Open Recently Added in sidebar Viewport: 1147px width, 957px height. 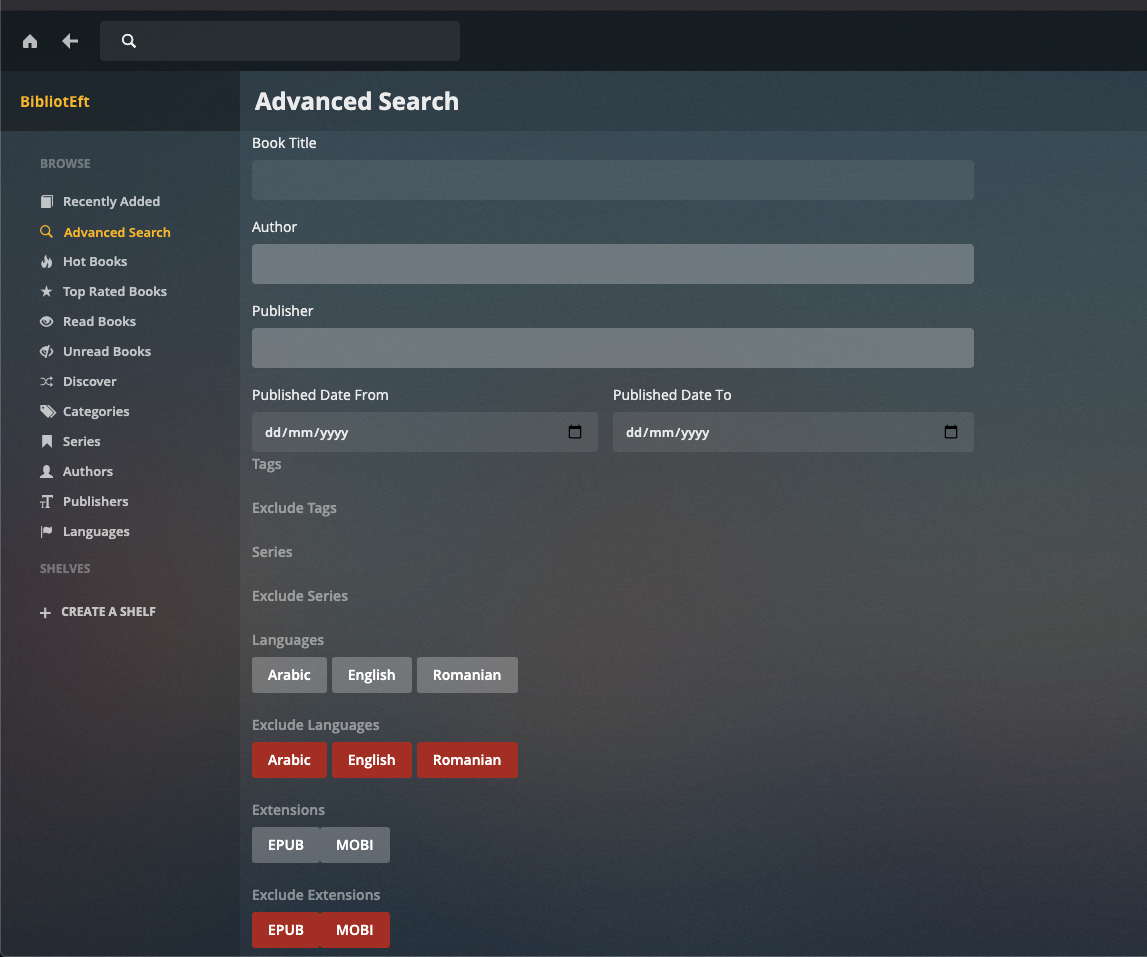coord(111,201)
